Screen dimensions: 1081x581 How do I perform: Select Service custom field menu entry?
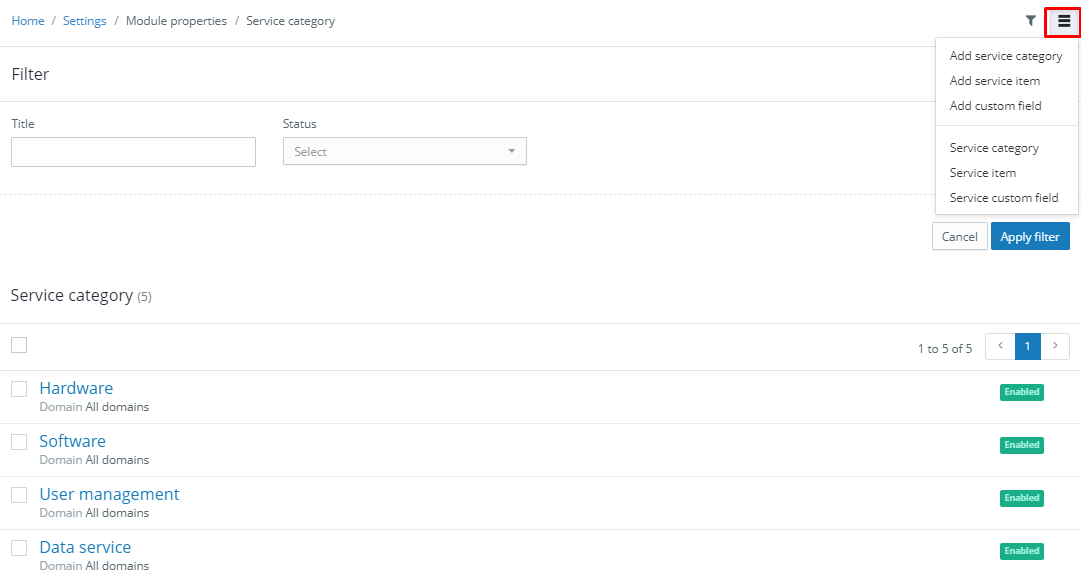pos(1004,198)
